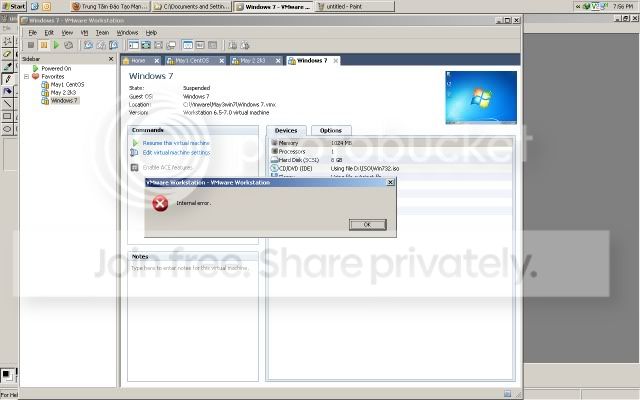Click the black foreground color box in Paint
The width and height of the screenshot is (640, 400).
pyautogui.click(x=6, y=374)
